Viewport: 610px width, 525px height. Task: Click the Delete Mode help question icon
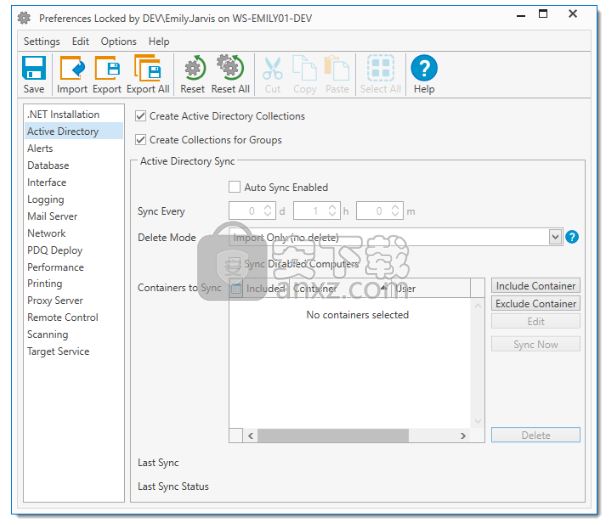point(571,237)
